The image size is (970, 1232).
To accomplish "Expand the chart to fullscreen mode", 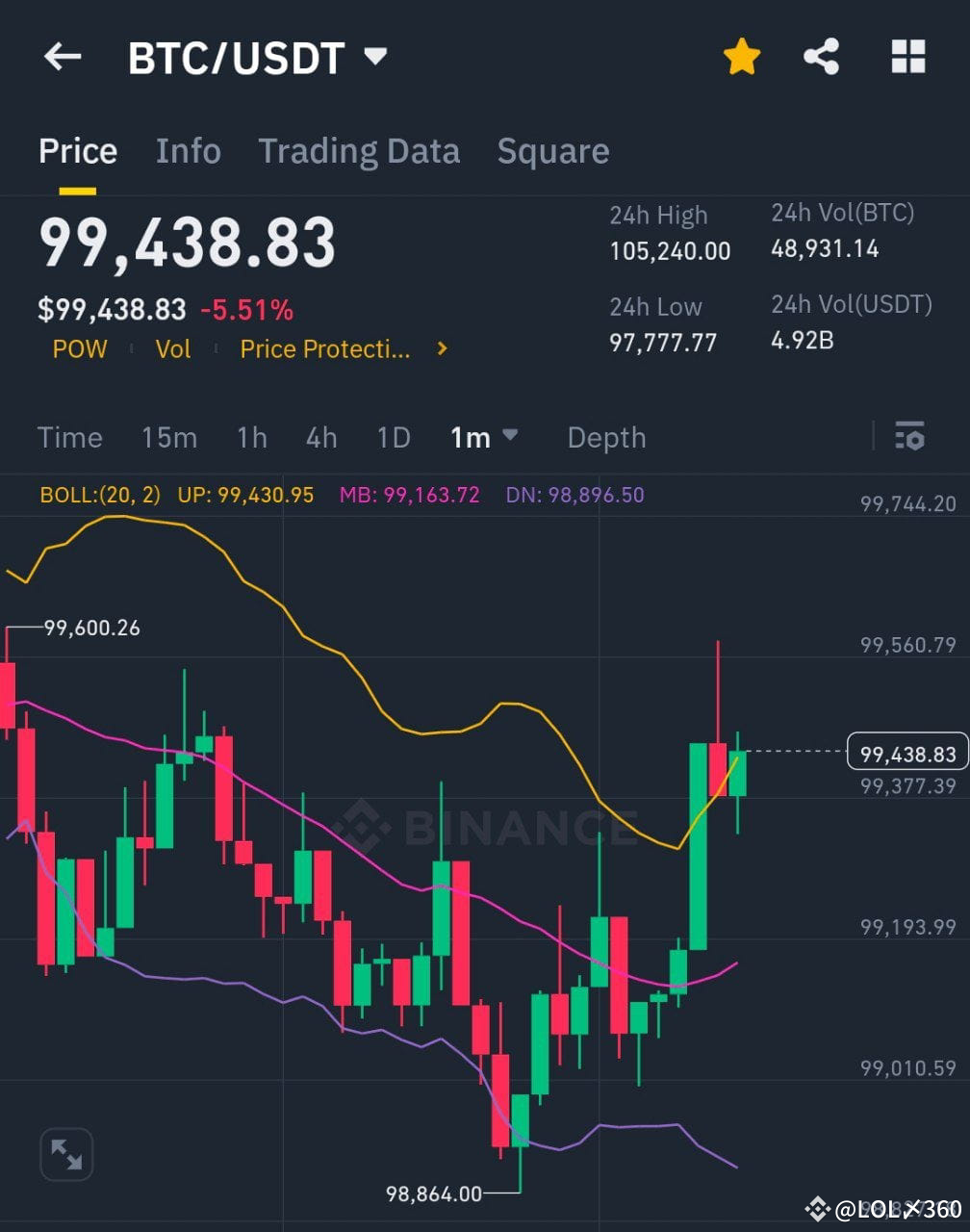I will click(x=65, y=1153).
